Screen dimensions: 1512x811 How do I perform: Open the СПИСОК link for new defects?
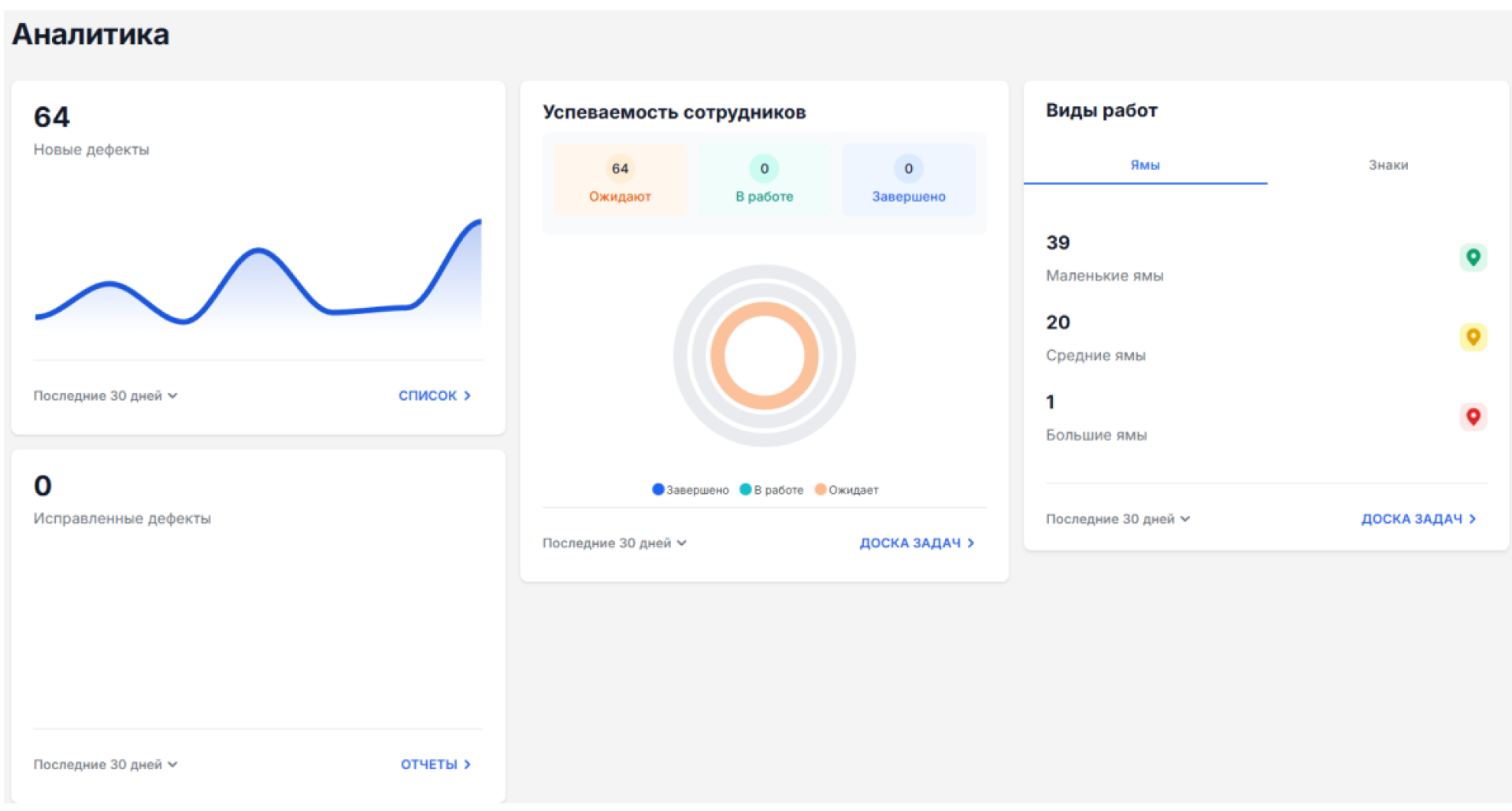428,396
